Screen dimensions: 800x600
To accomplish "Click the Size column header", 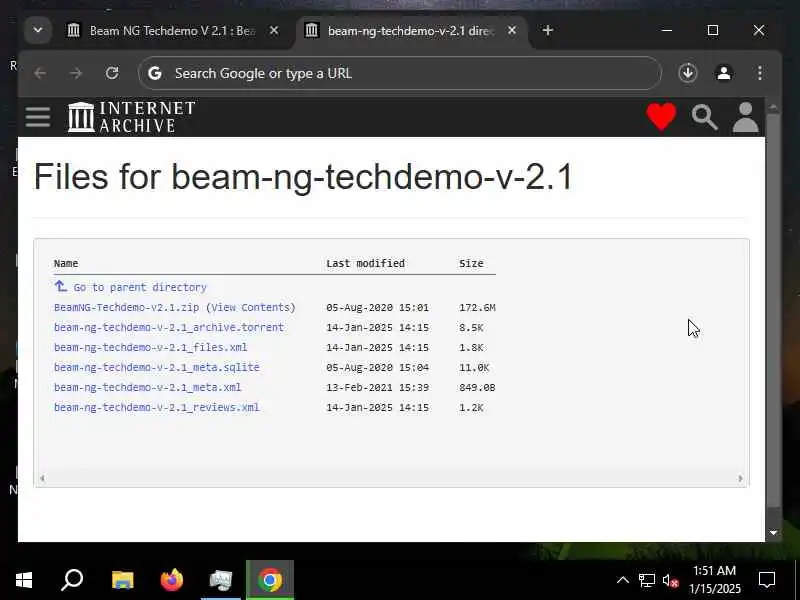I will [471, 263].
